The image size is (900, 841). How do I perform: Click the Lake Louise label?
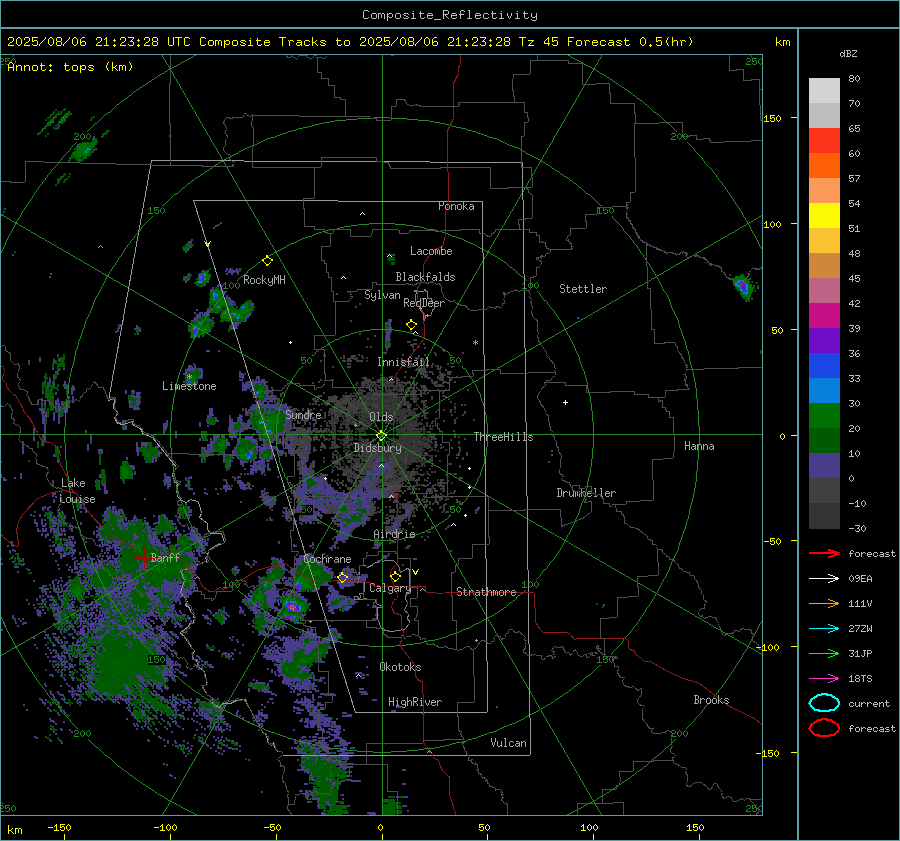tap(77, 491)
